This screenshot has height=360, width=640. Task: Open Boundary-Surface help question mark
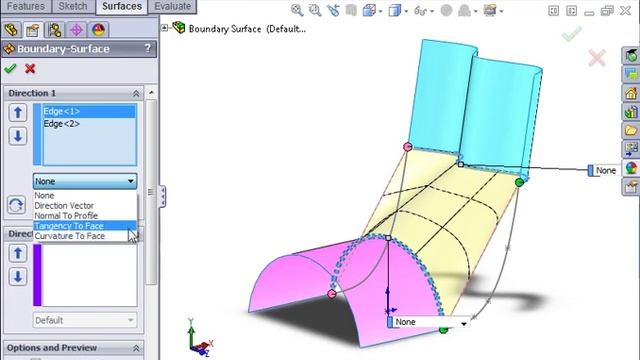pos(148,48)
